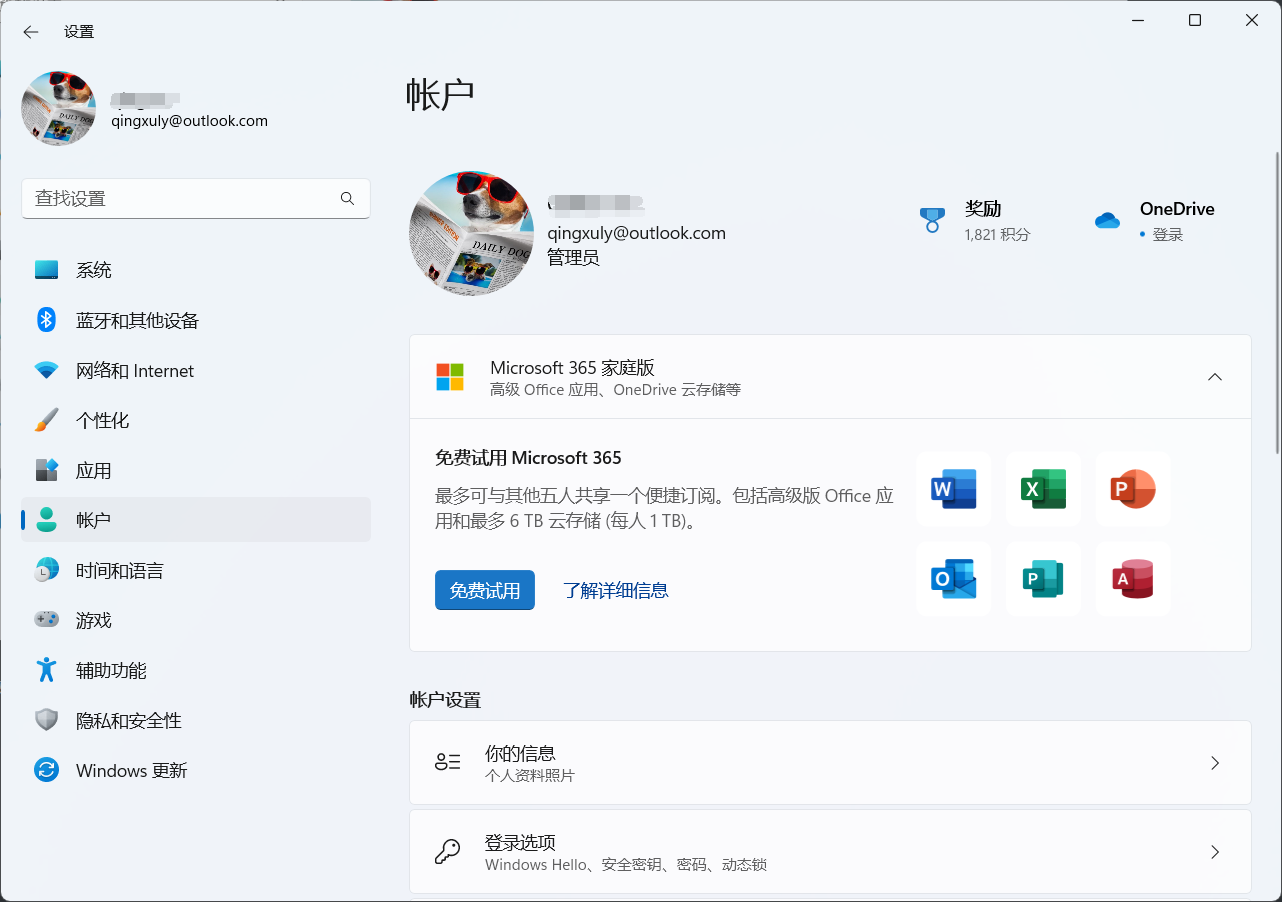Click the Apps icon in sidebar
The height and width of the screenshot is (902, 1282).
[46, 471]
